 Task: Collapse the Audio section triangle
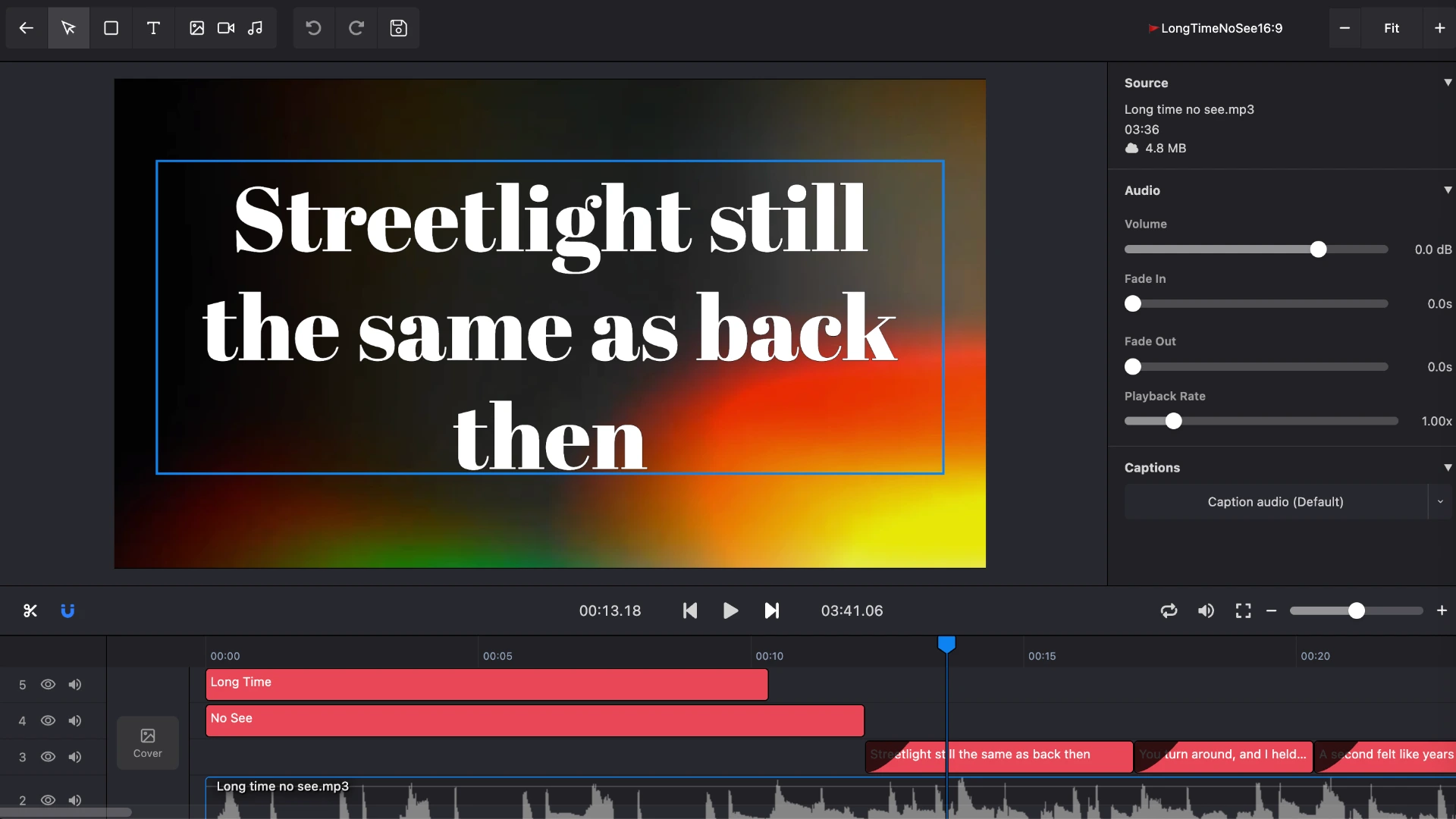[x=1447, y=190]
